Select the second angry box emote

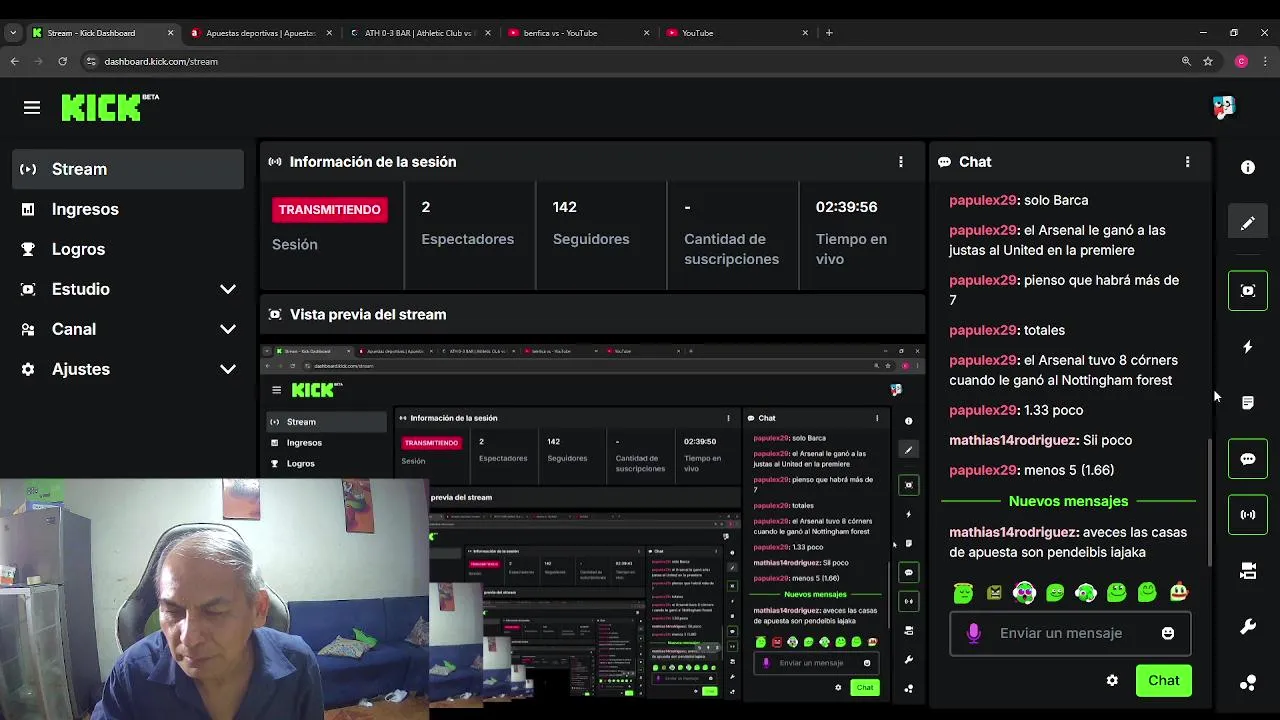tap(994, 593)
